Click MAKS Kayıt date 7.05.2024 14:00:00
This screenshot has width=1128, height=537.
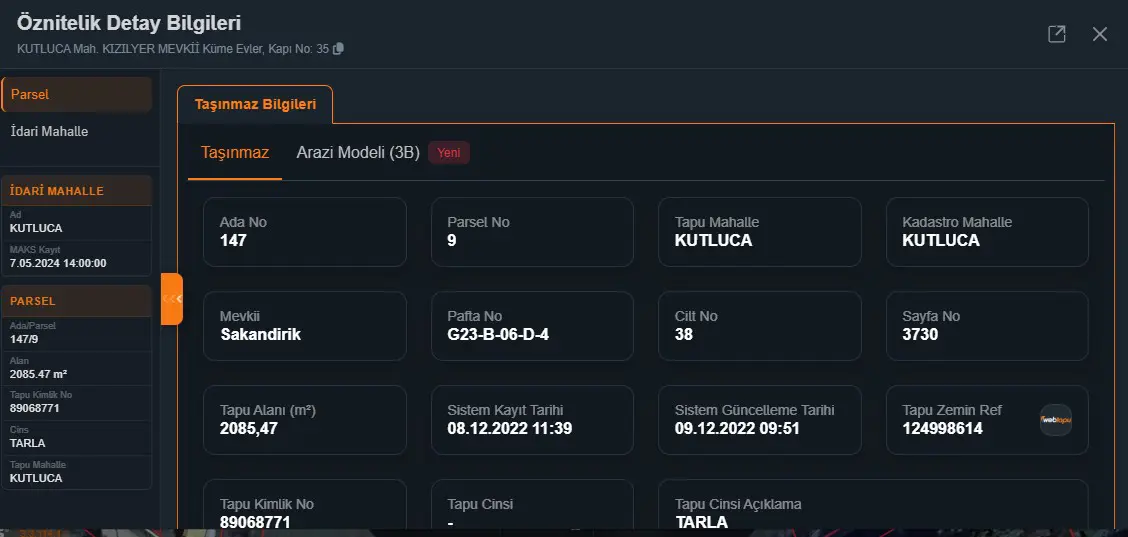[58, 263]
